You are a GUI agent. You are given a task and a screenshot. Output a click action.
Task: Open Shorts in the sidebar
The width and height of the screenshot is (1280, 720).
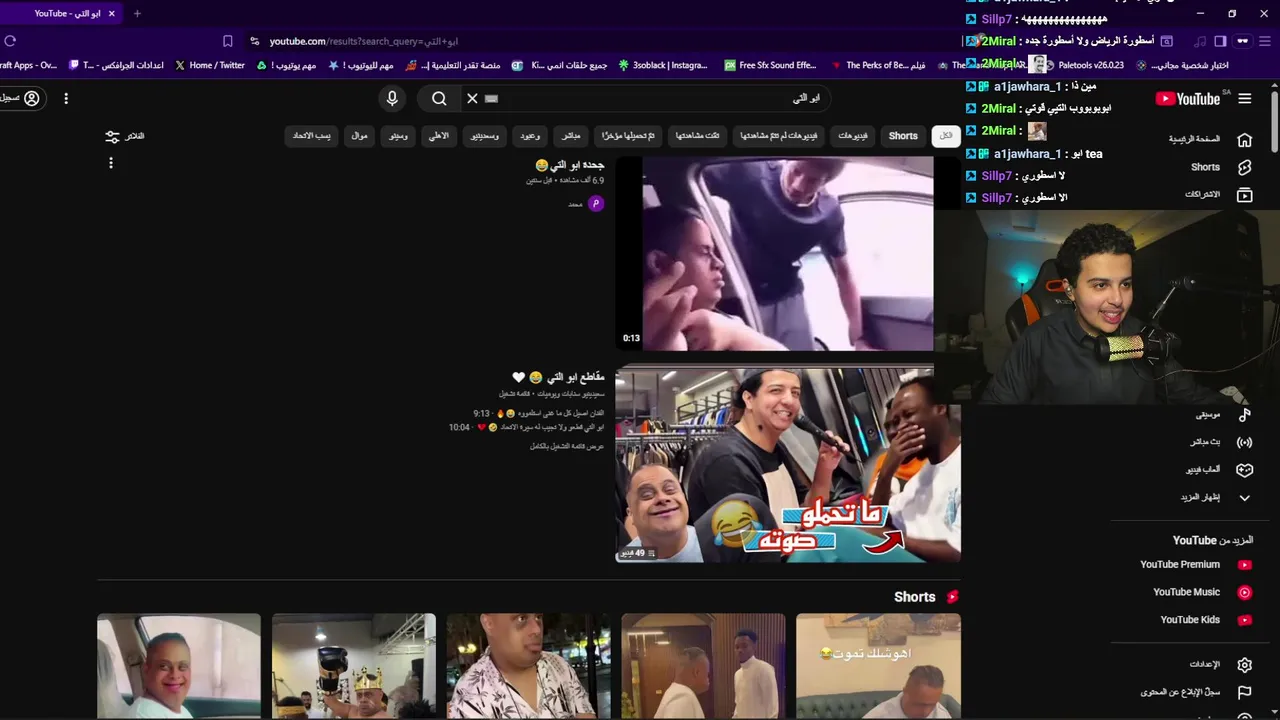1205,167
